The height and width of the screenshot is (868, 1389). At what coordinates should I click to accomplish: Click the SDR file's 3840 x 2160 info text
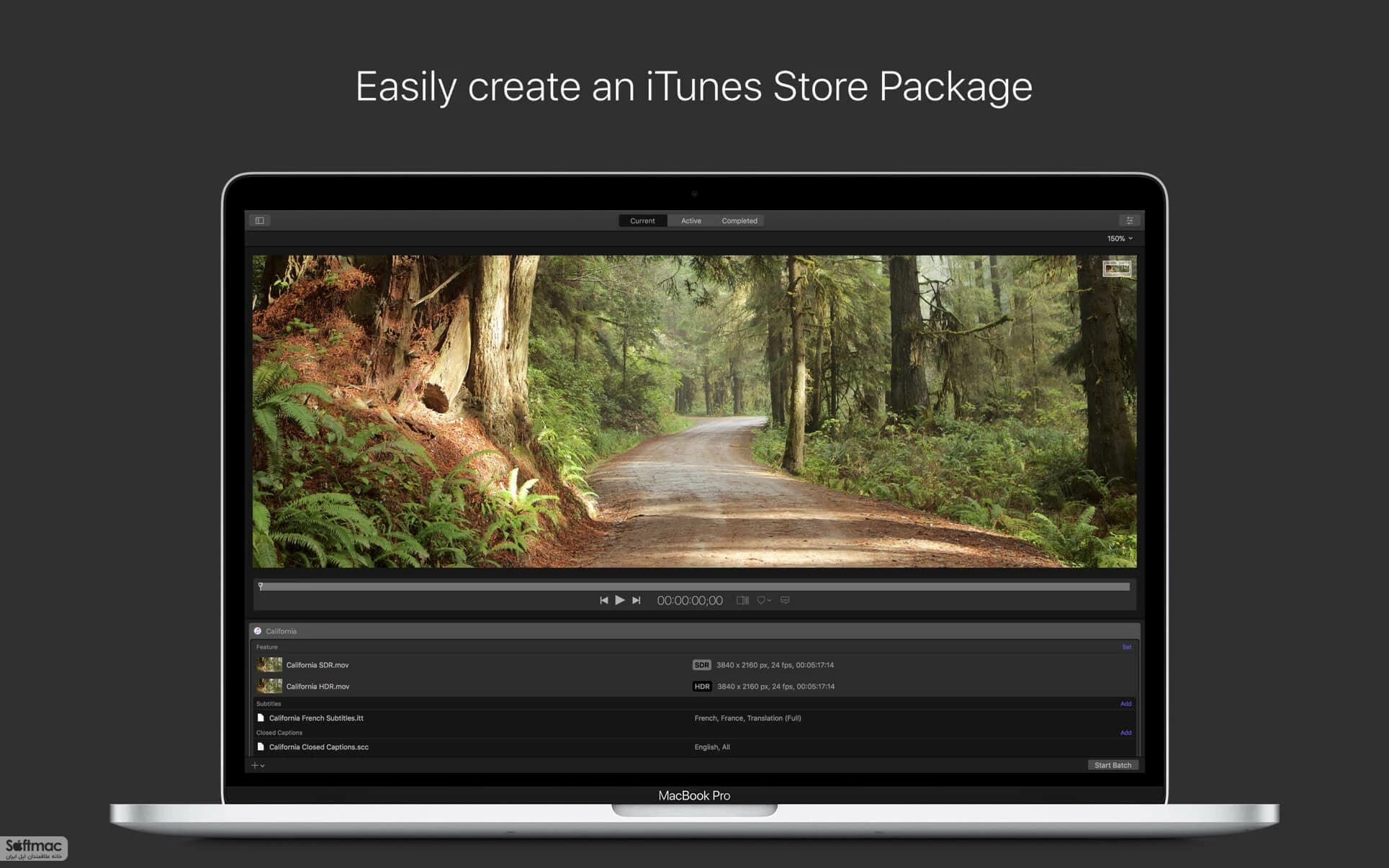775,665
